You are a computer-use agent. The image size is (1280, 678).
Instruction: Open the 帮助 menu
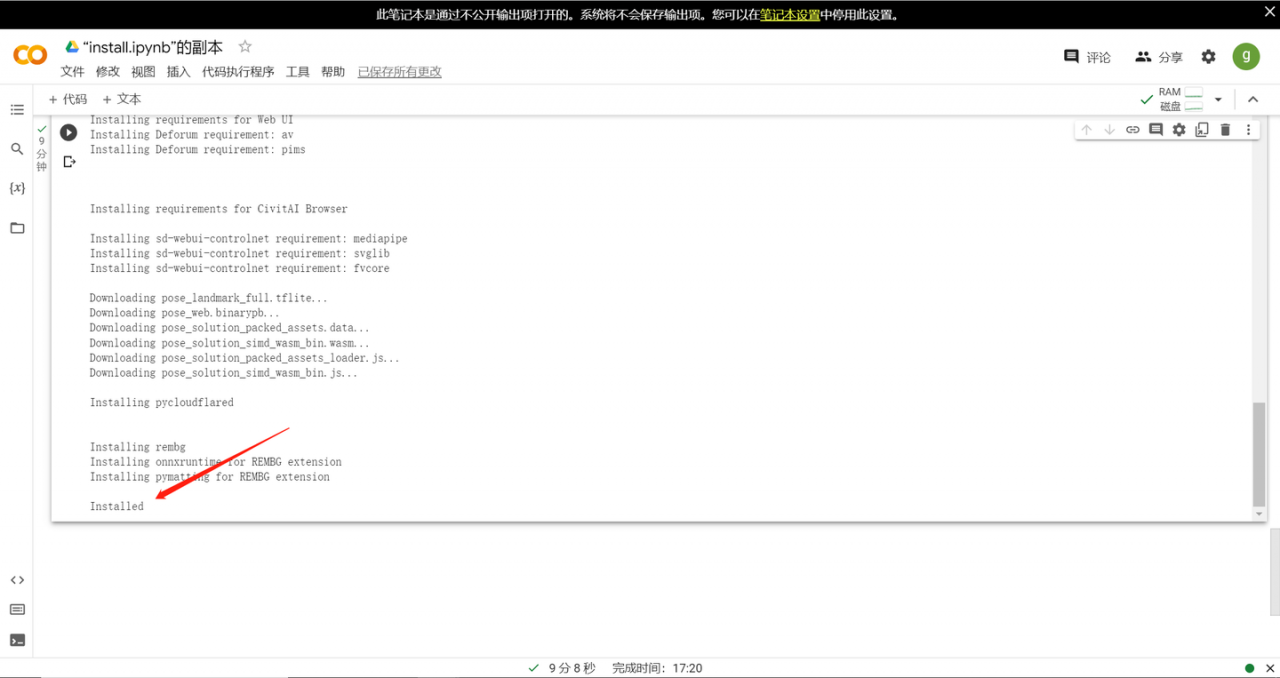(333, 72)
